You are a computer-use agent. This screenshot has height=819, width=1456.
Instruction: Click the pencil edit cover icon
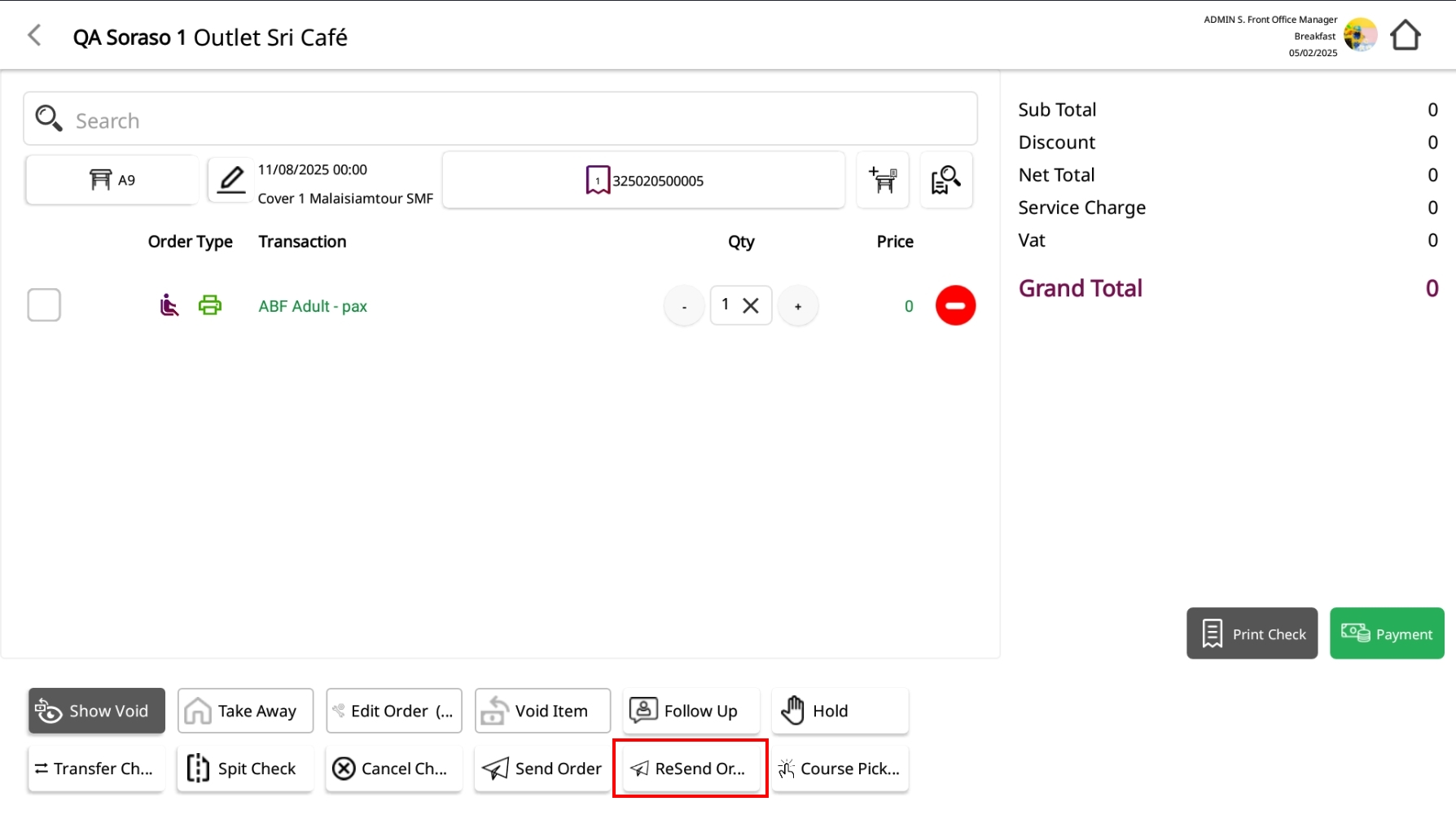pos(231,180)
